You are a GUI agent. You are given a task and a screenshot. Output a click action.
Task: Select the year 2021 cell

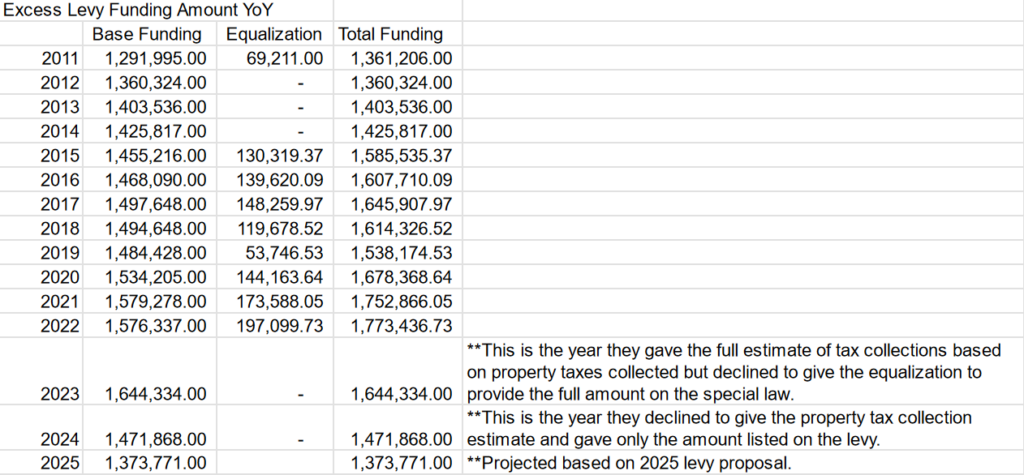[x=61, y=302]
